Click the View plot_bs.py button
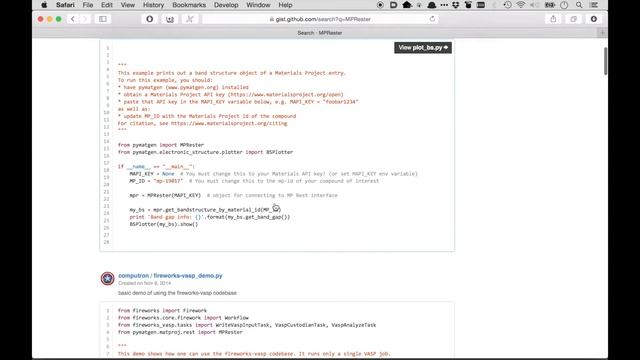 (423, 48)
